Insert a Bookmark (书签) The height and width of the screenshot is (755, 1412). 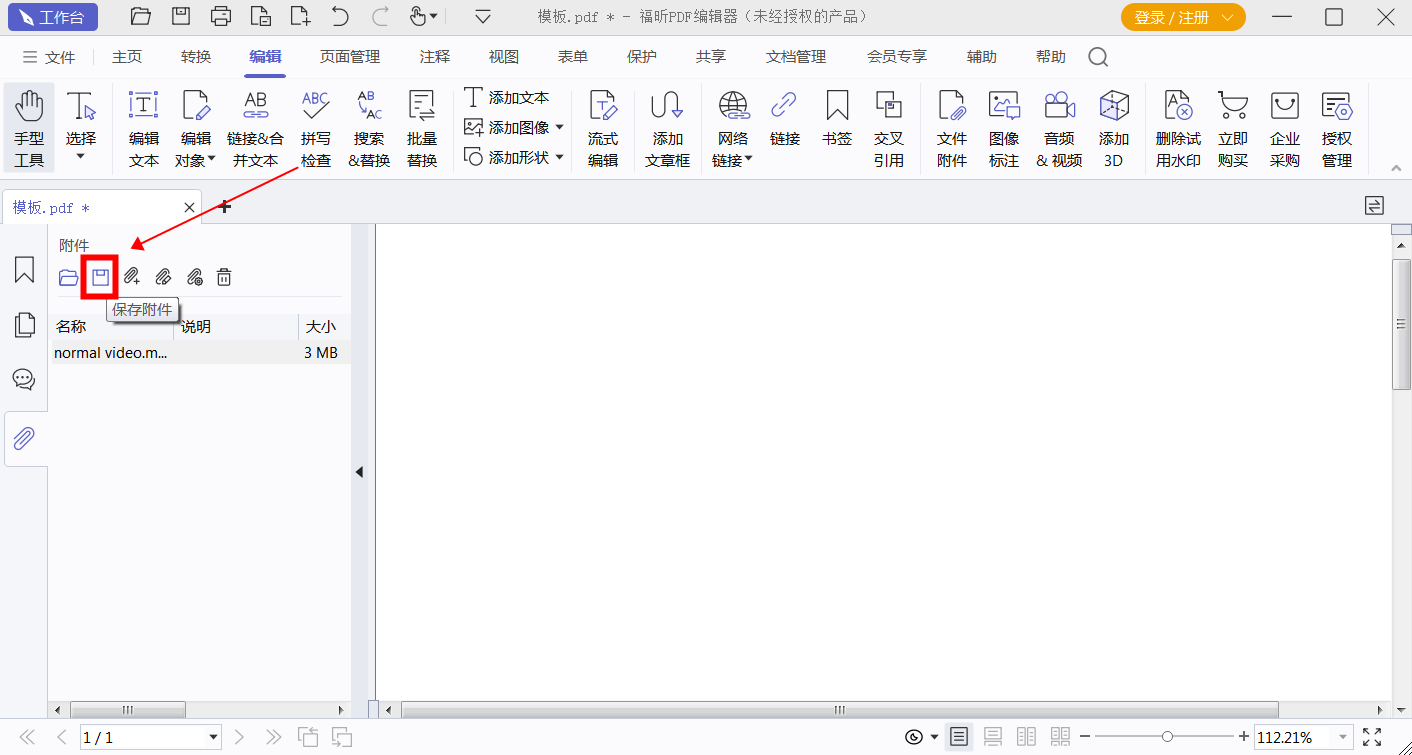click(836, 125)
